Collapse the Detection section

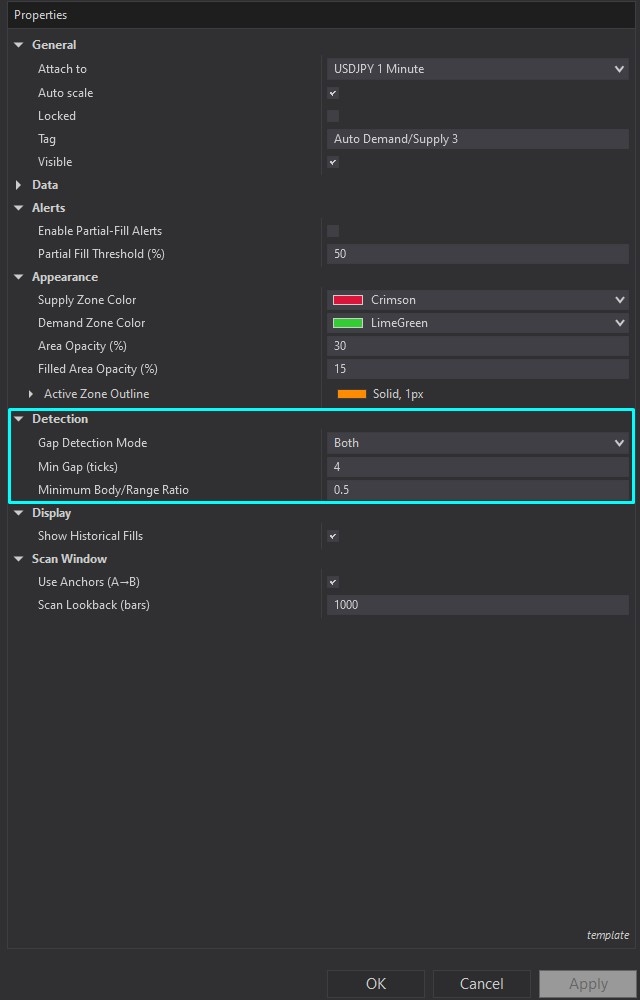[x=17, y=418]
